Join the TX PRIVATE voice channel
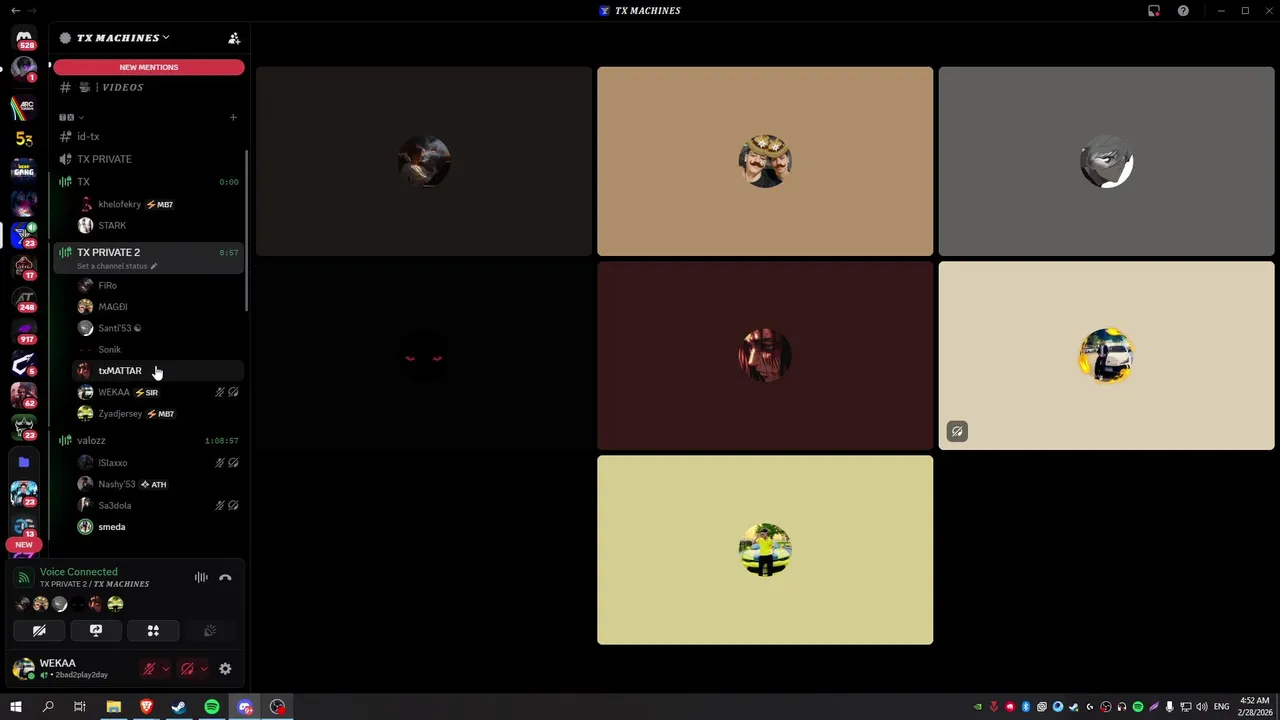 148,159
